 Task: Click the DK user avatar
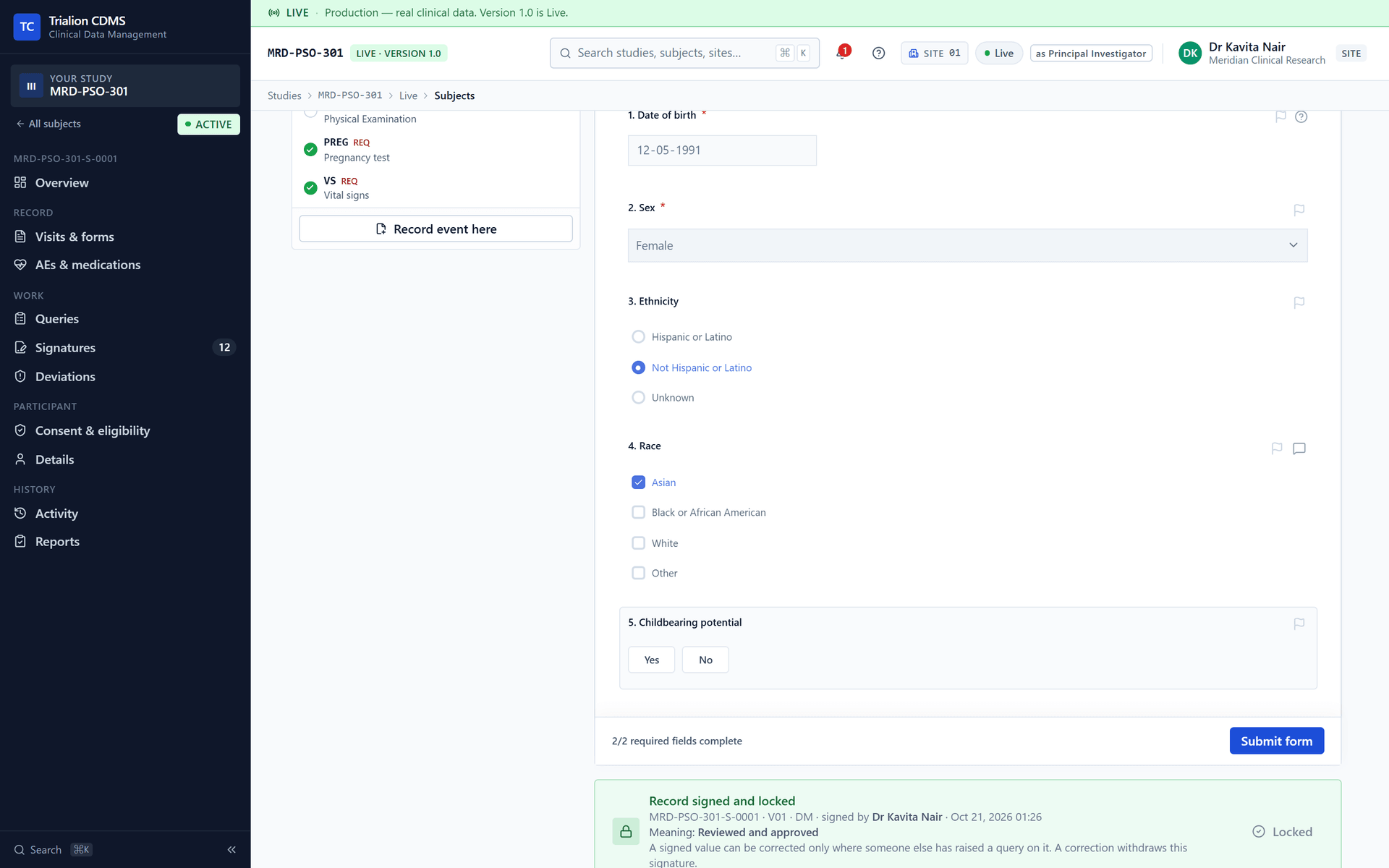[x=1190, y=53]
